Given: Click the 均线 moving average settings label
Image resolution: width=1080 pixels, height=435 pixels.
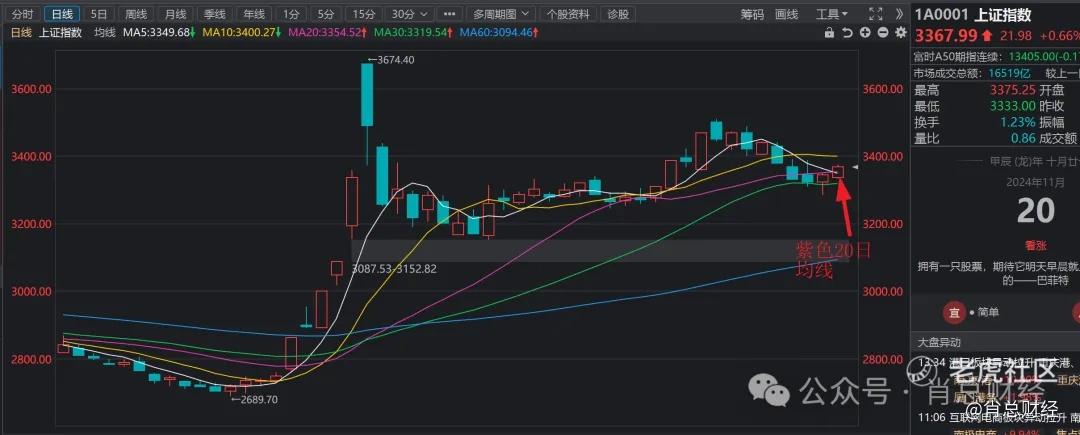Looking at the screenshot, I should (104, 32).
